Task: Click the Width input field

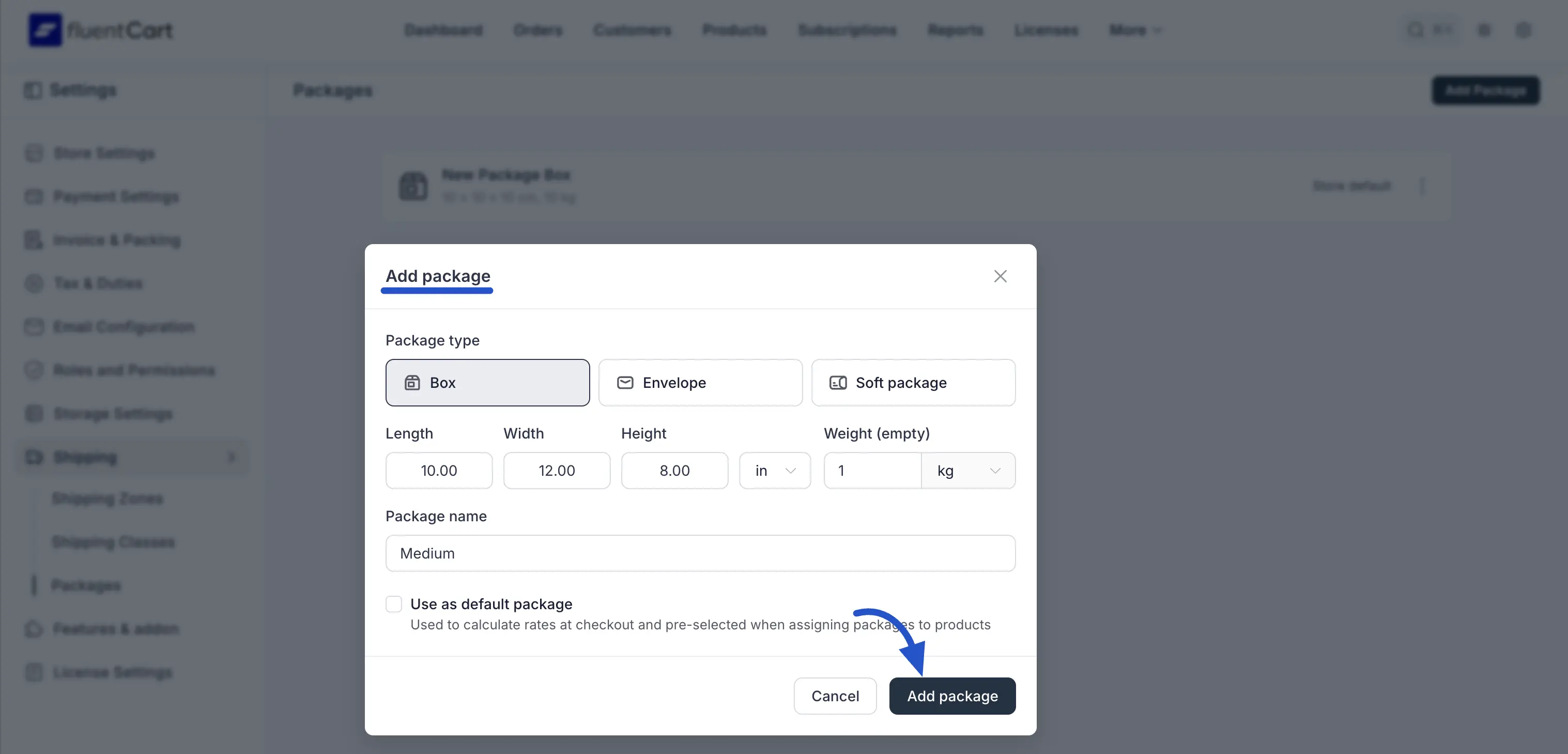Action: (x=557, y=470)
